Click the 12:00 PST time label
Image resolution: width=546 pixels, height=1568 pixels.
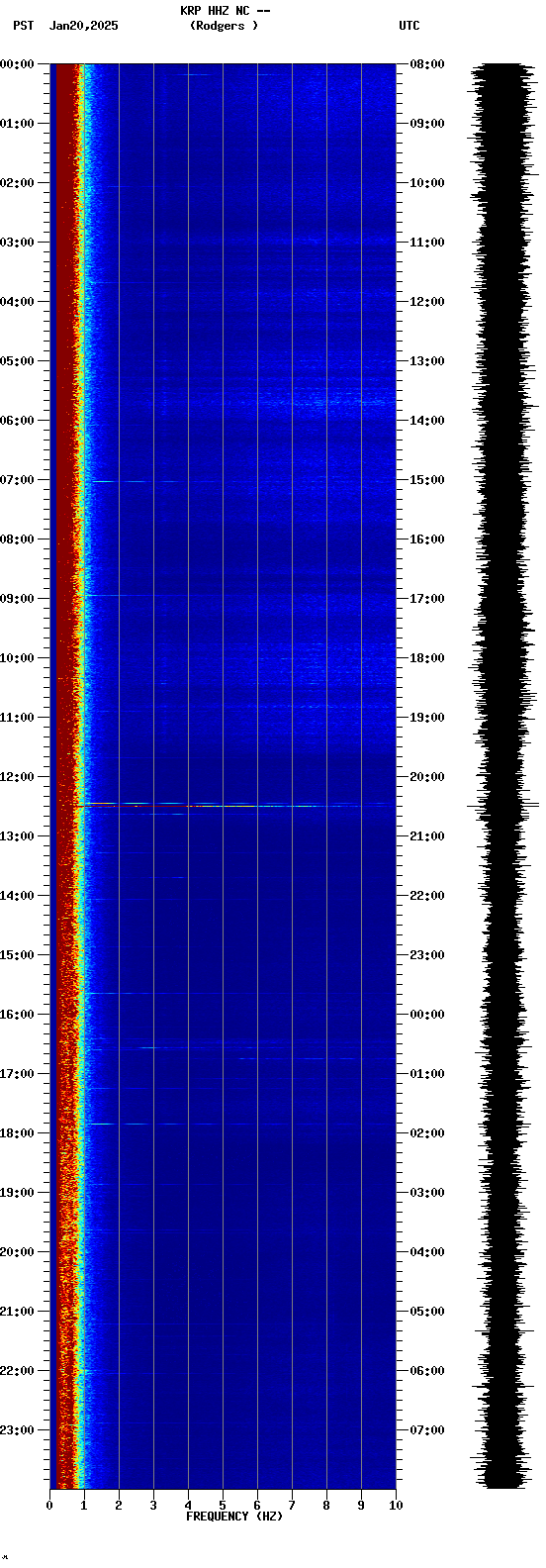17,777
